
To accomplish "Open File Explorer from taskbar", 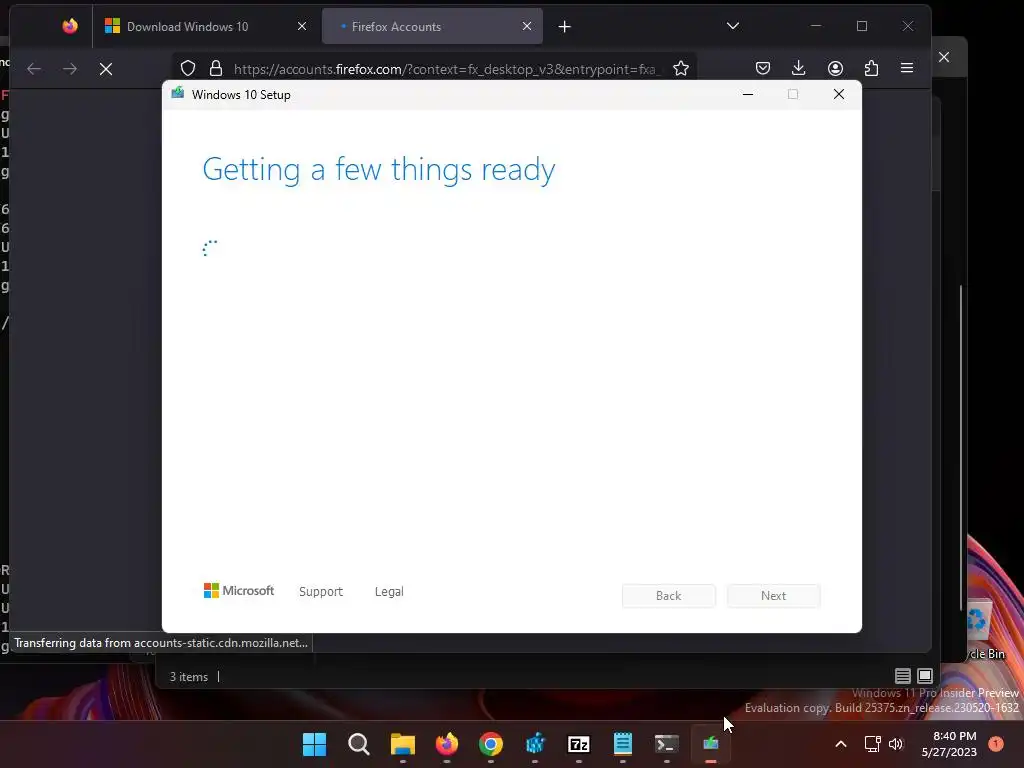I will pyautogui.click(x=403, y=744).
